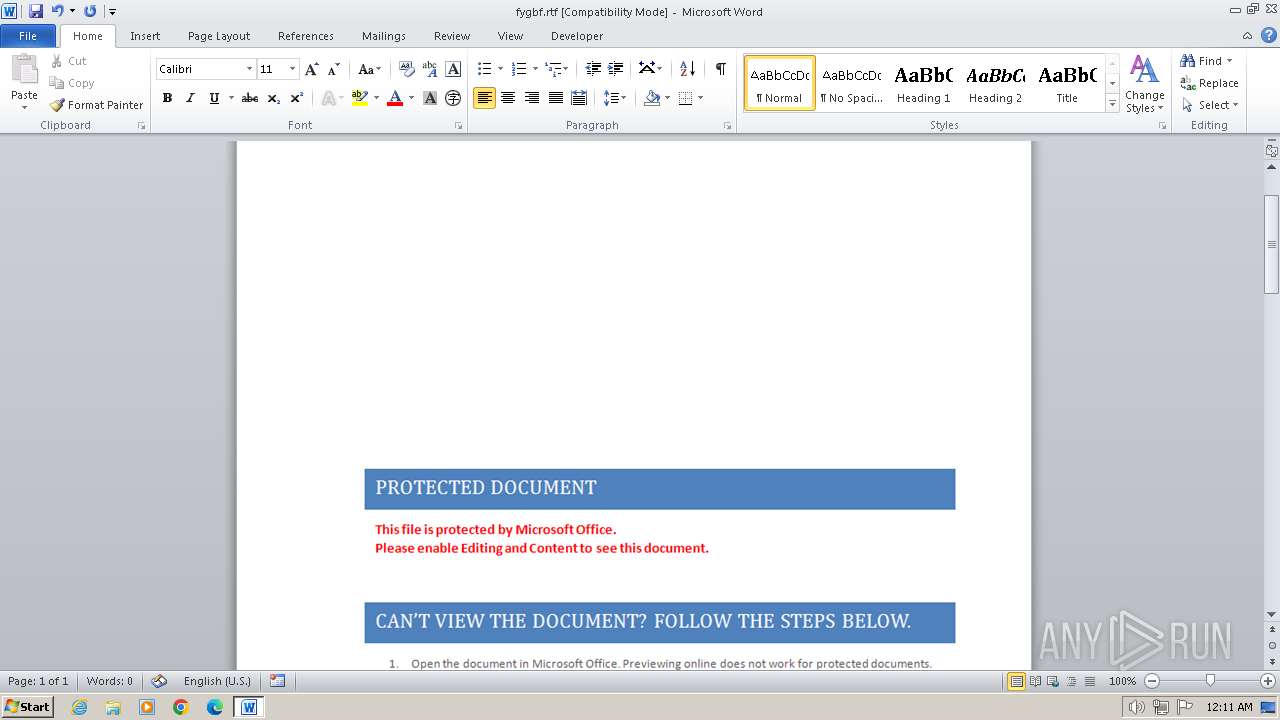The width and height of the screenshot is (1280, 720).
Task: Toggle Align Text Left button
Action: [484, 98]
